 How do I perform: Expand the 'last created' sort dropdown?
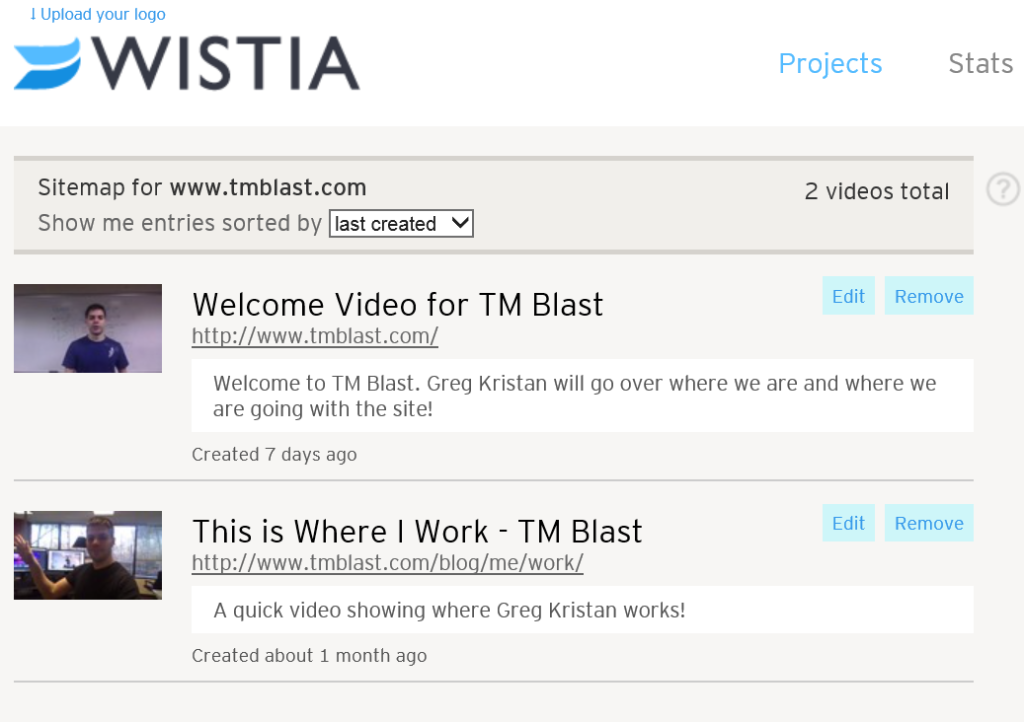pyautogui.click(x=401, y=223)
